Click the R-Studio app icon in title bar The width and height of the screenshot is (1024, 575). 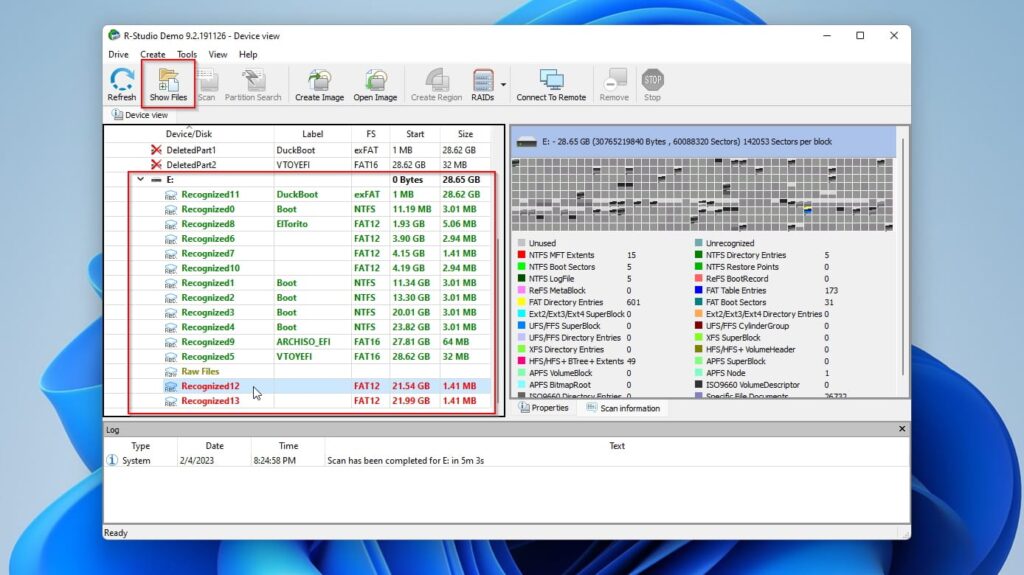tap(114, 35)
